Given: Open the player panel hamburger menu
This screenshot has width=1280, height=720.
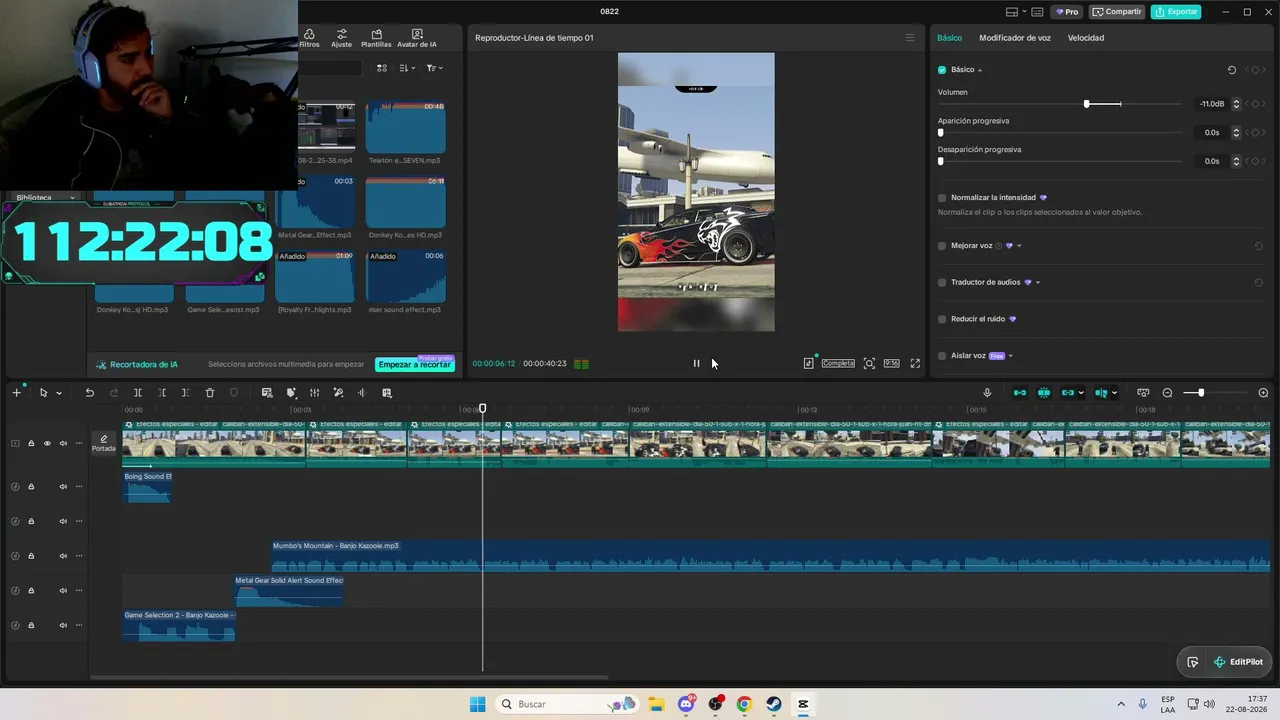Looking at the screenshot, I should (x=910, y=38).
